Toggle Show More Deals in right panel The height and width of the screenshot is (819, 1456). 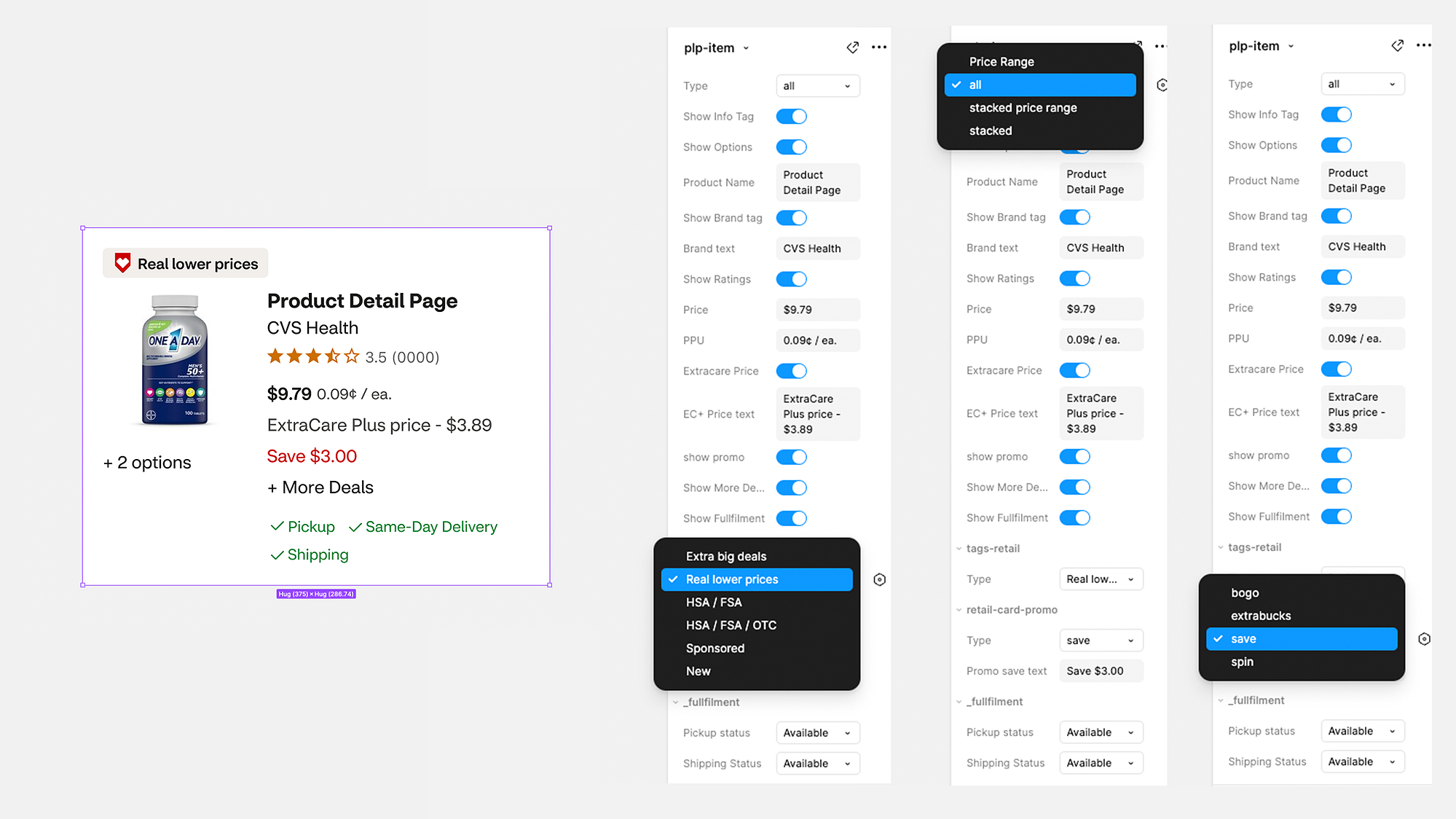1337,486
